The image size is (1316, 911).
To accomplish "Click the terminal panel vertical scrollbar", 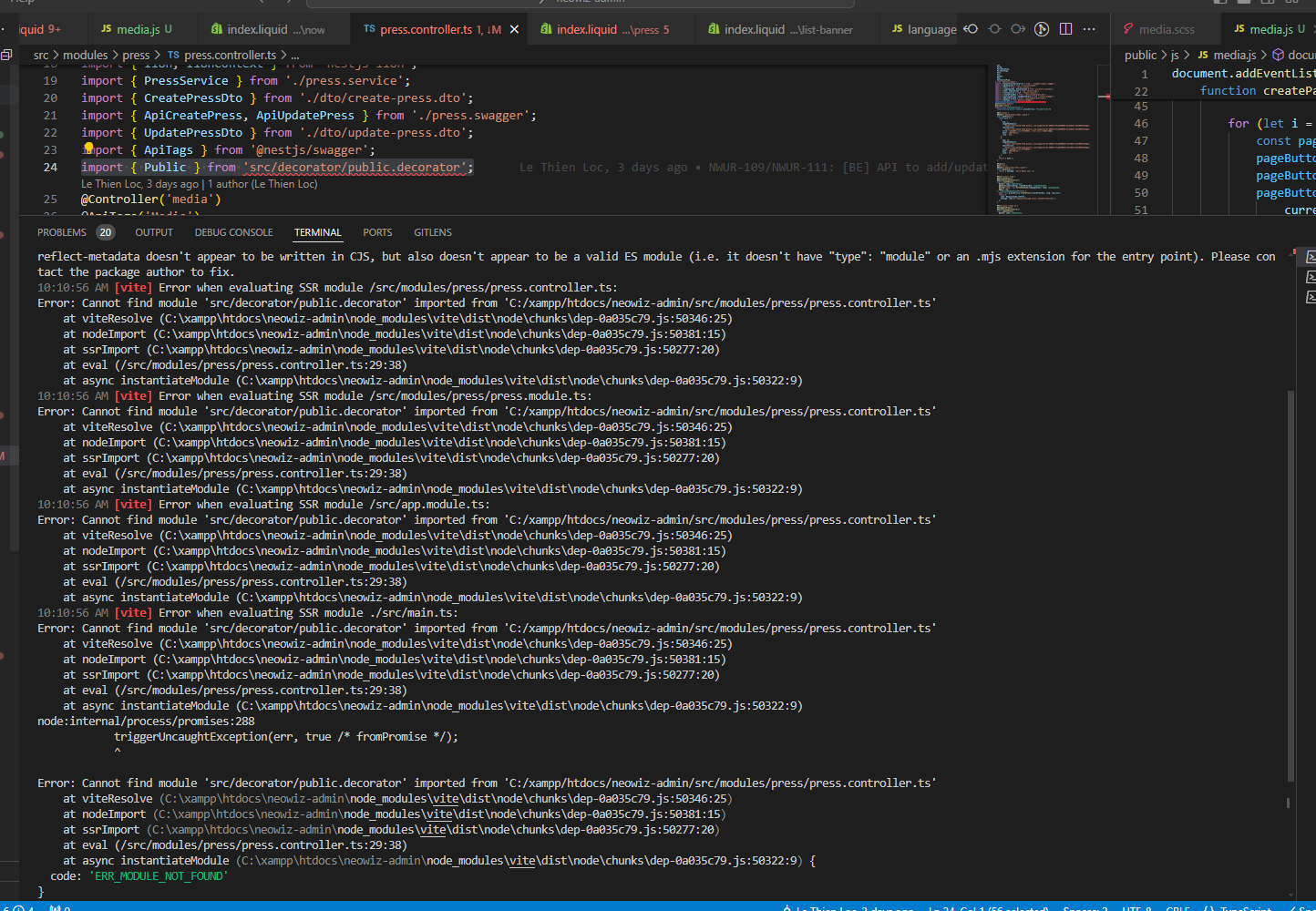I will click(x=1290, y=586).
